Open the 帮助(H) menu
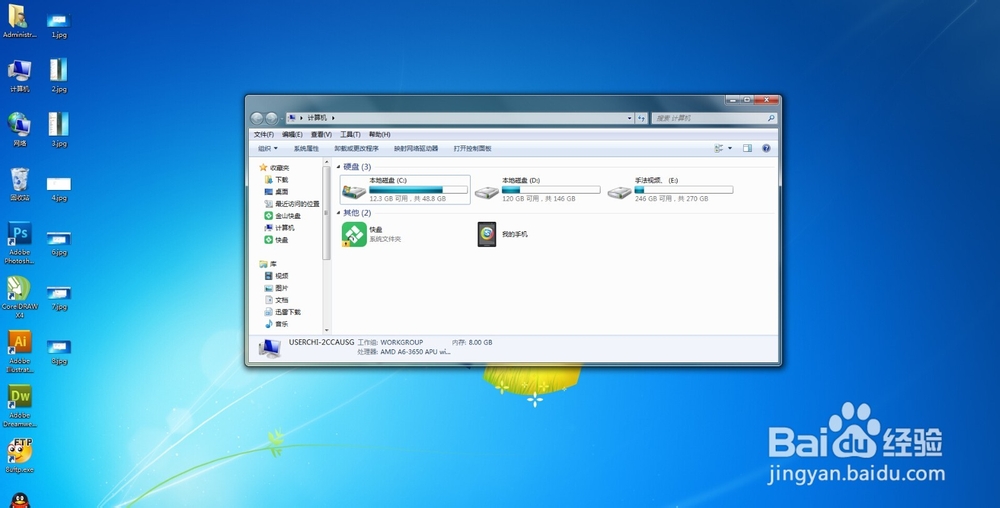1000x508 pixels. (x=379, y=134)
